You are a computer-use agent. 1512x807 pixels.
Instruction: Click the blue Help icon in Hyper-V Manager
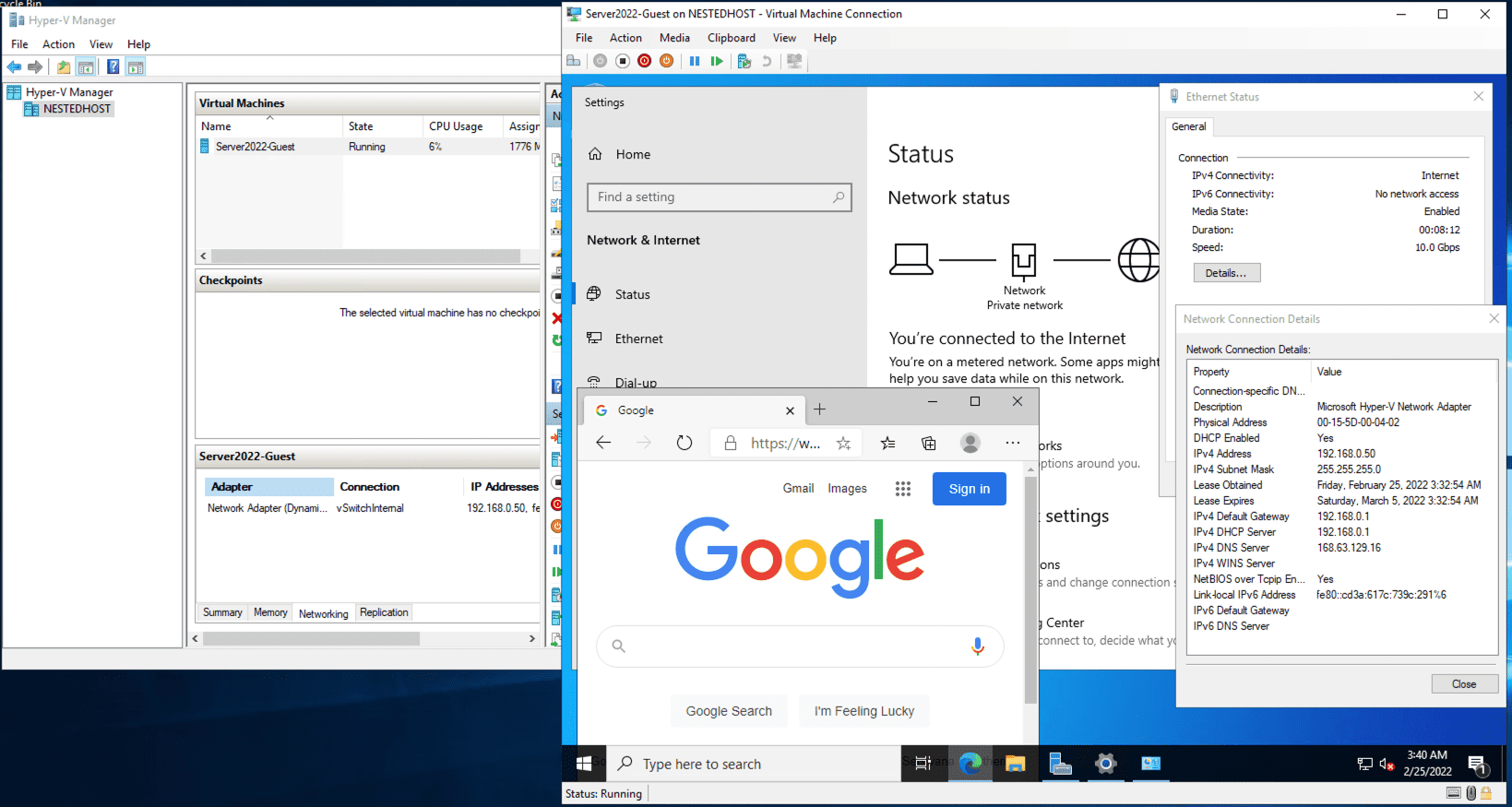coord(113,66)
